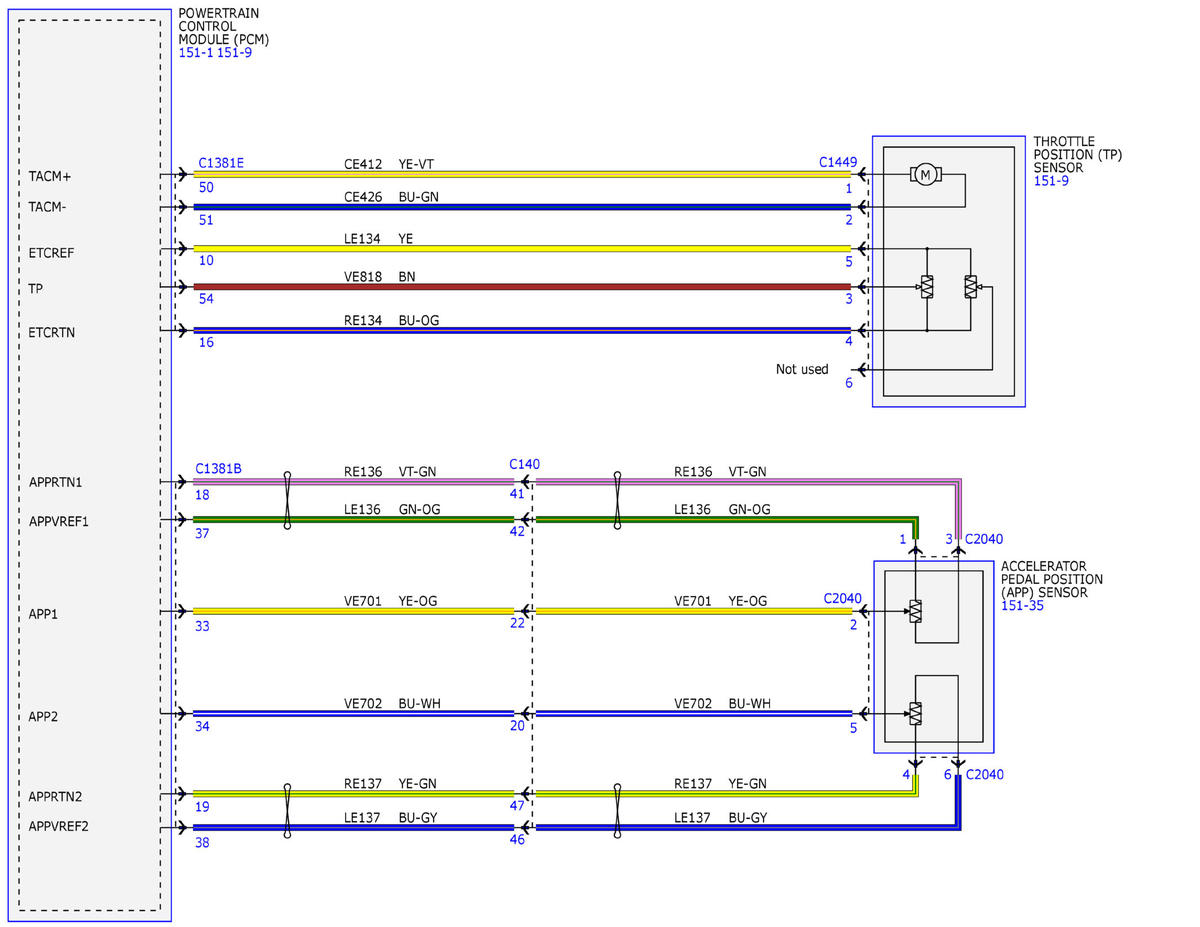Select PCM pin number 38

203,842
